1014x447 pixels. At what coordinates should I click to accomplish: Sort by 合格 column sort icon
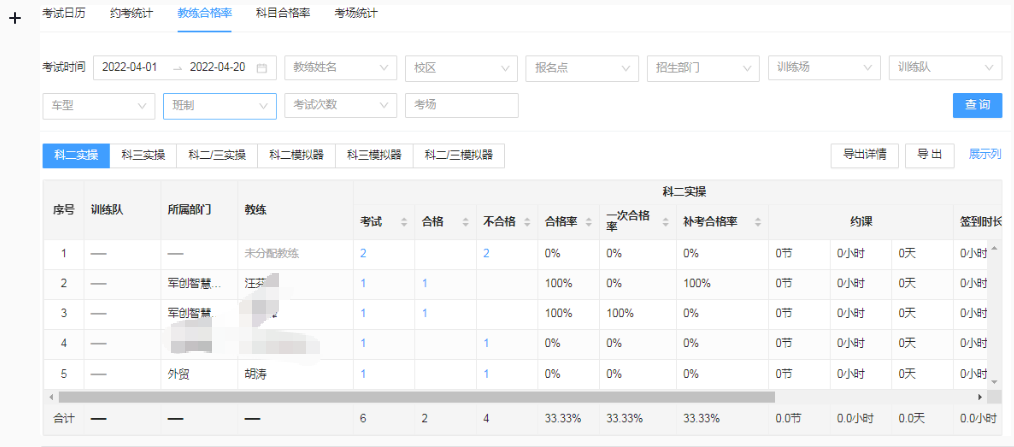tap(461, 222)
